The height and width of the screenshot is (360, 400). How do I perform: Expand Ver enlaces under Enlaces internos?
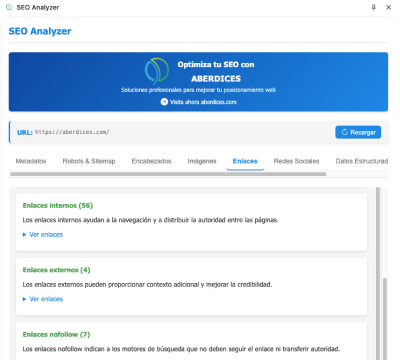coord(43,235)
